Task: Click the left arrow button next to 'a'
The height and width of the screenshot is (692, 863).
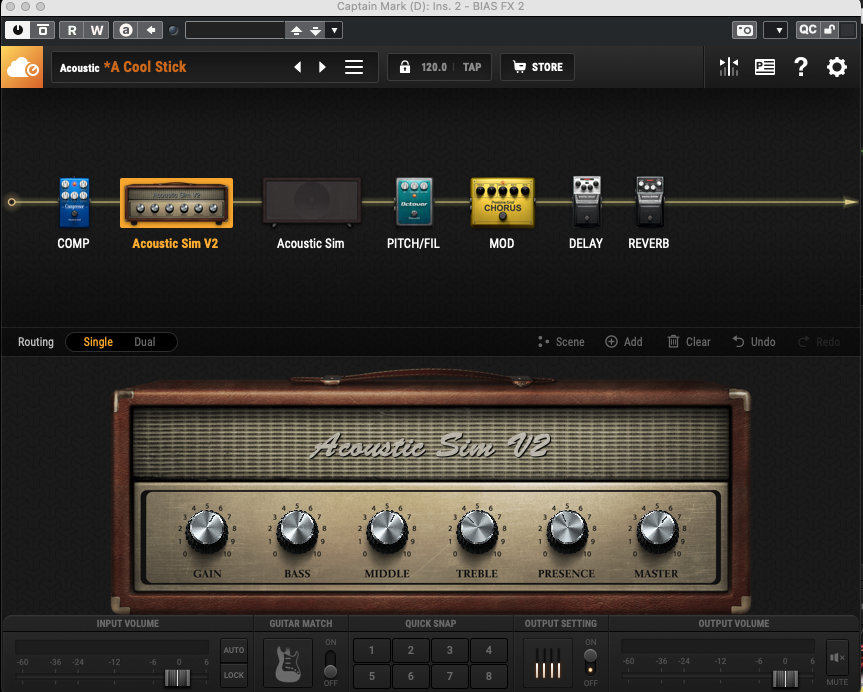Action: click(x=150, y=30)
